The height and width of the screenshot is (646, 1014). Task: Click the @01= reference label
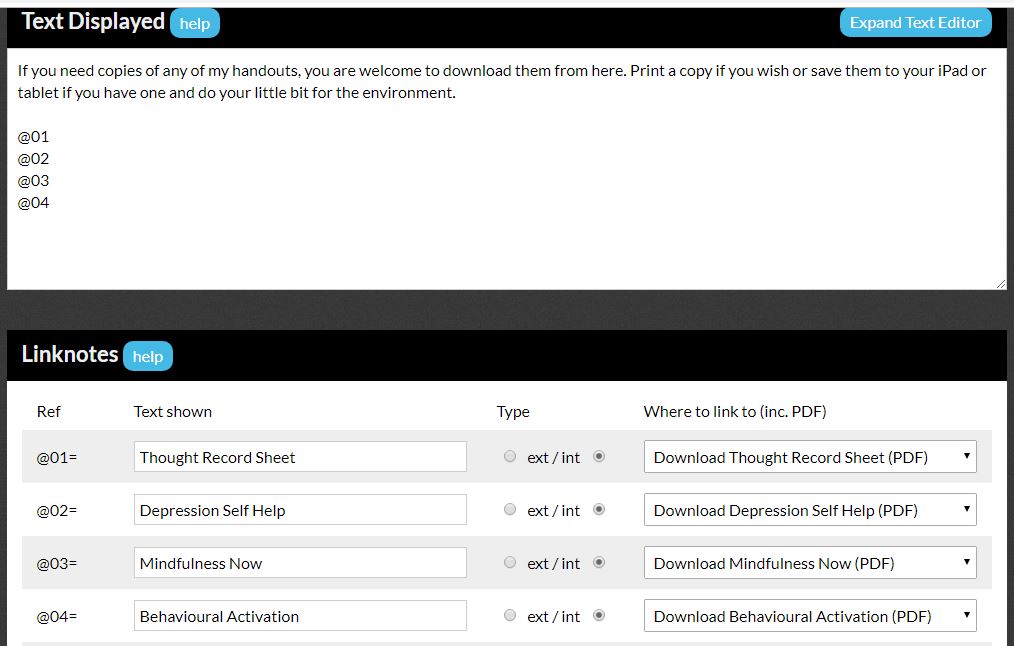click(56, 458)
